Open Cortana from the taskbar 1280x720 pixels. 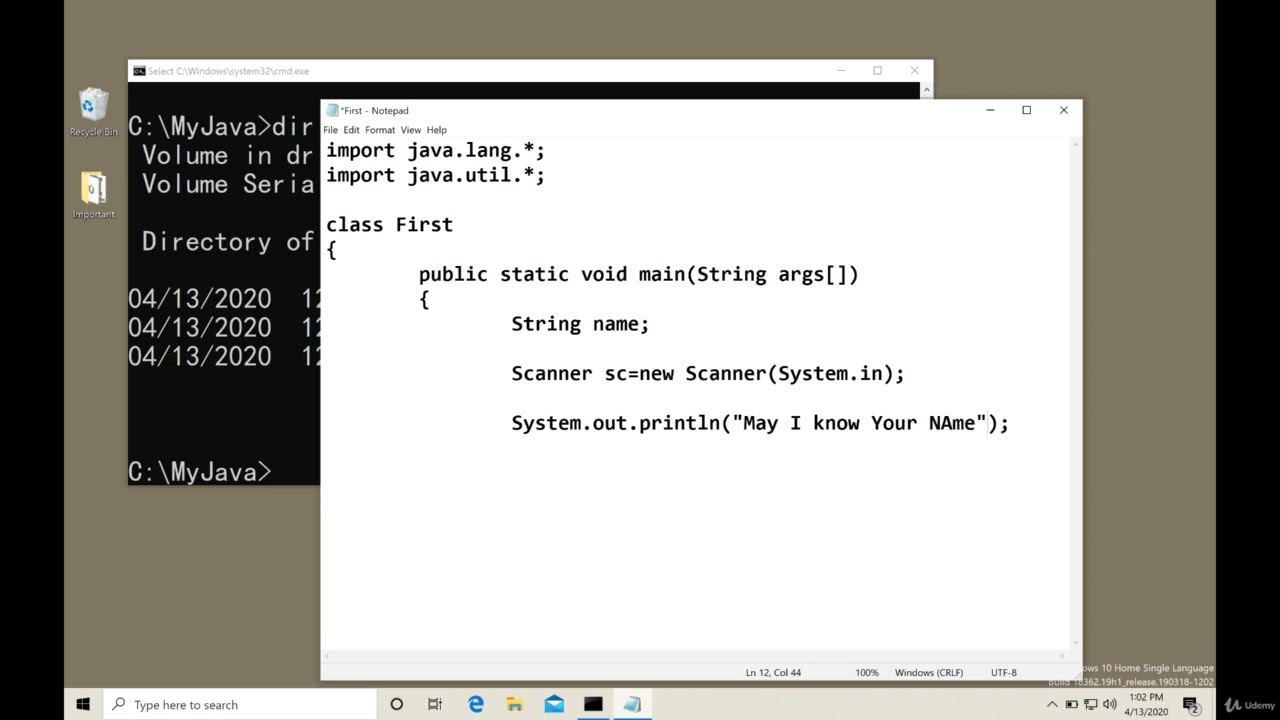(x=396, y=704)
